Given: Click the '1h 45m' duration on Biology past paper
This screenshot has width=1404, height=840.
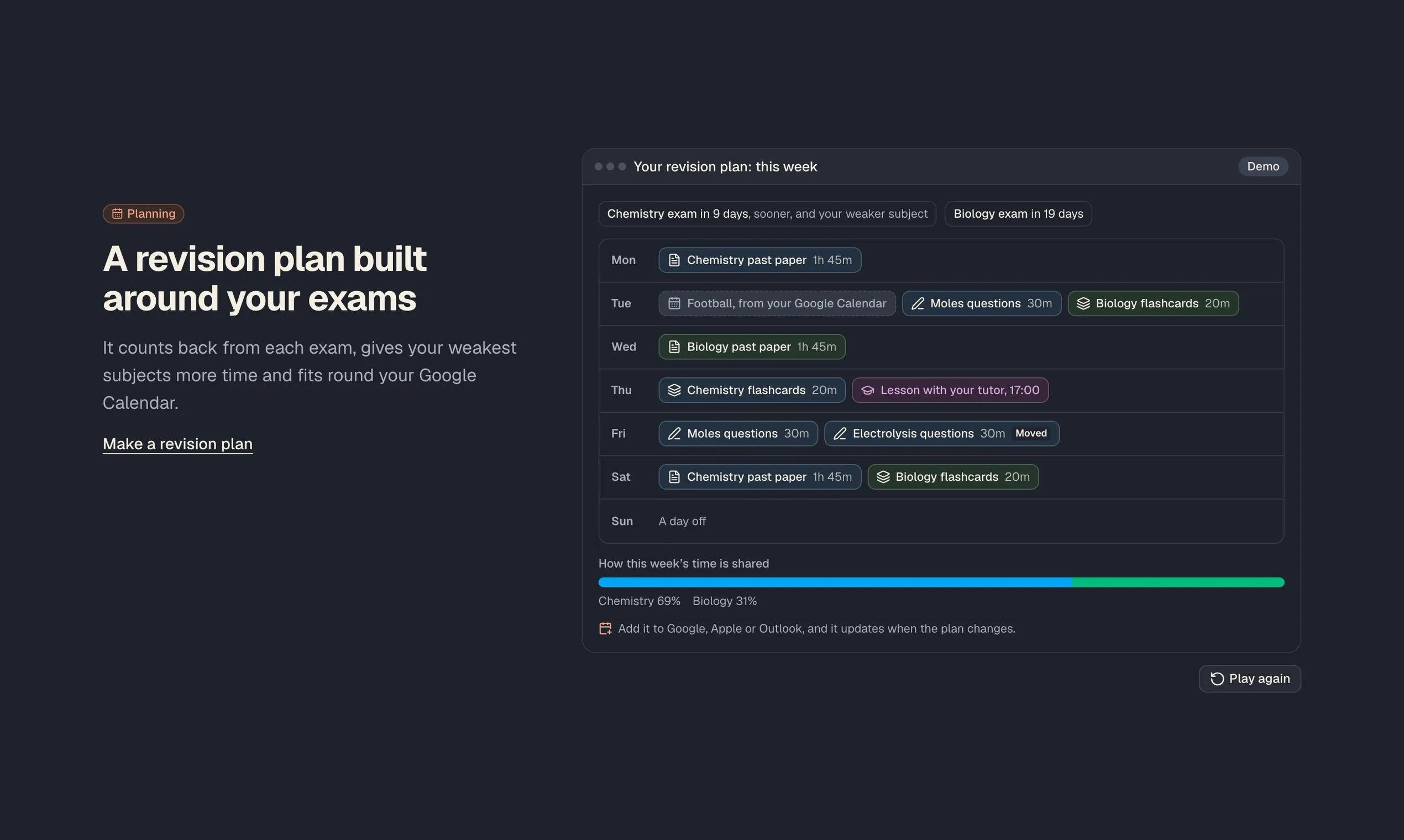Looking at the screenshot, I should tap(816, 347).
